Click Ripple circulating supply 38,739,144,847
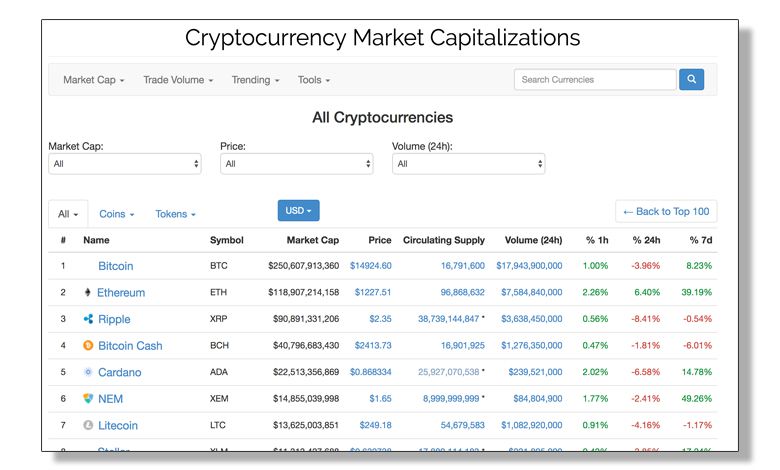The height and width of the screenshot is (470, 780). pos(448,319)
